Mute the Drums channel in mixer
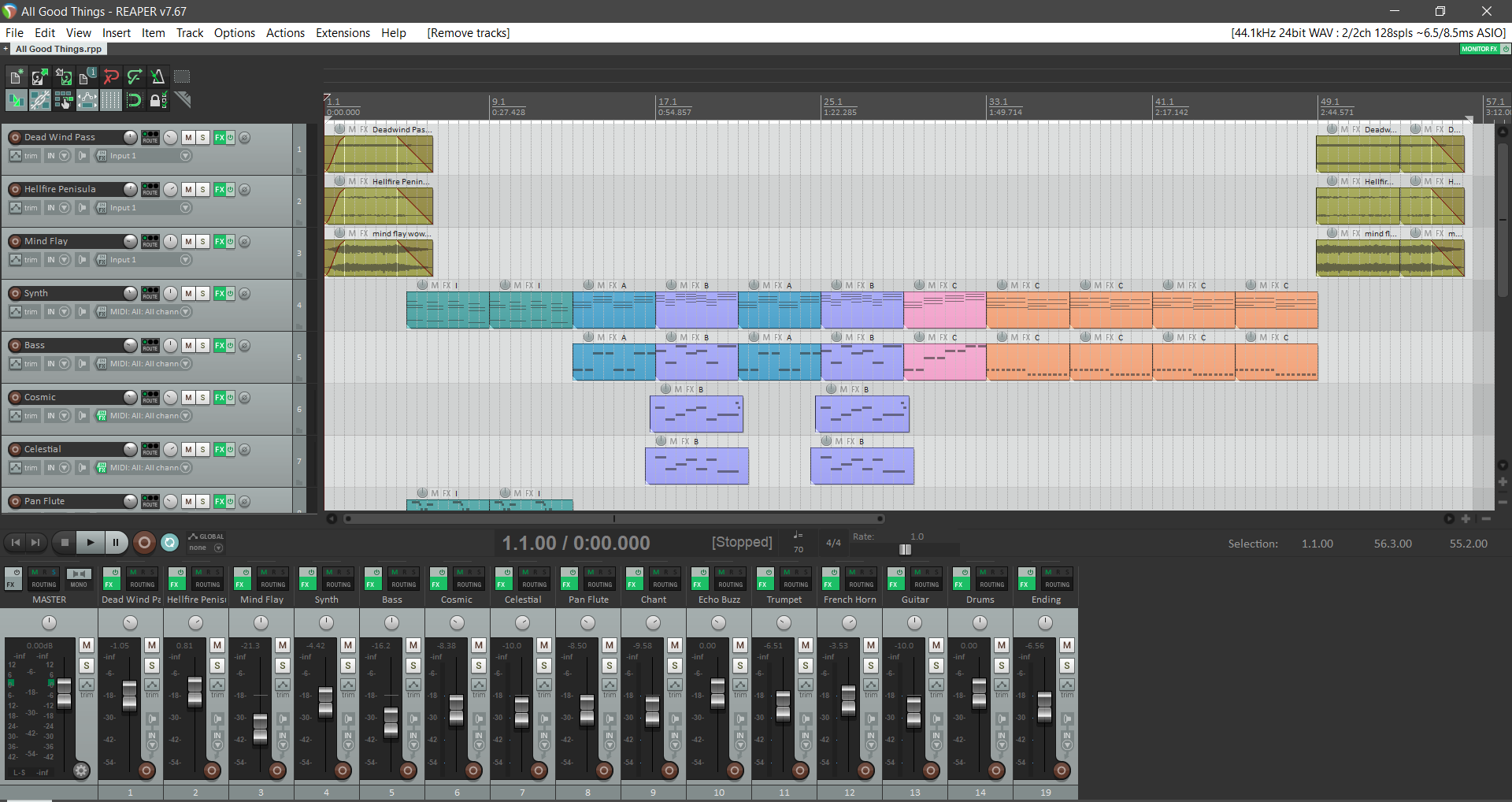Viewport: 1512px width, 802px height. (1002, 645)
